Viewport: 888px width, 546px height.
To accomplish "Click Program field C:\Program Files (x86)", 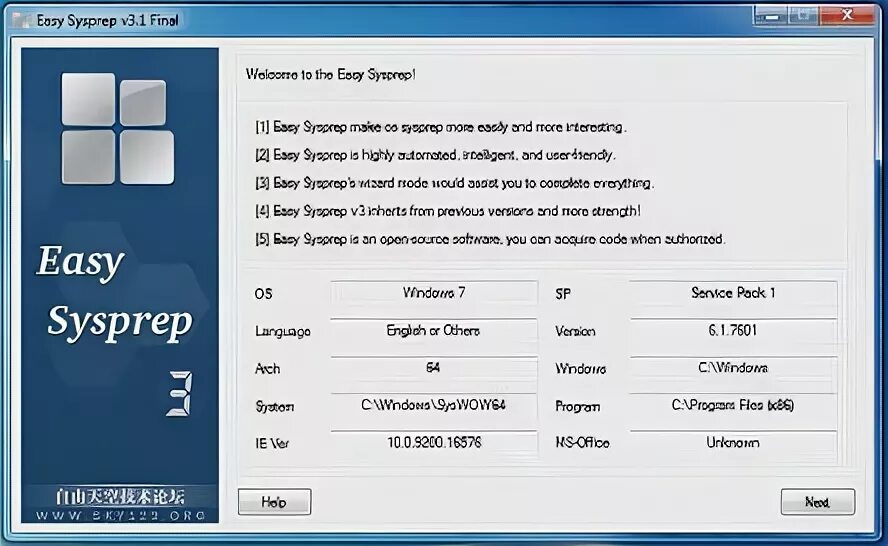I will [x=733, y=405].
